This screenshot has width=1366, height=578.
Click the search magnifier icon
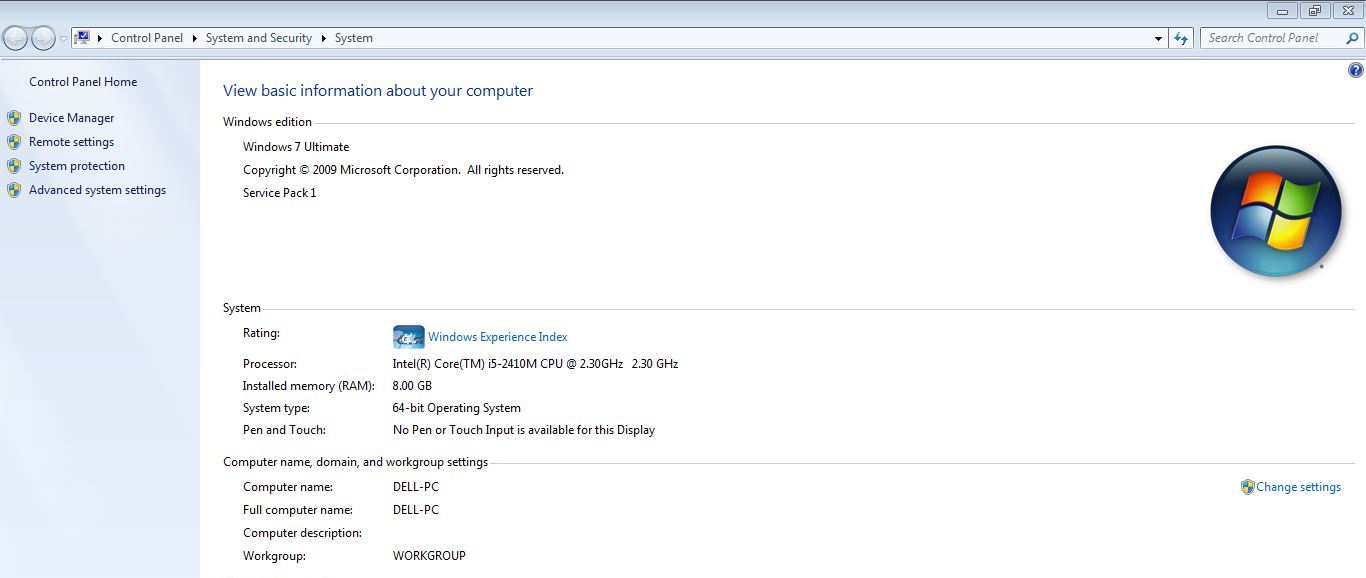tap(1353, 38)
